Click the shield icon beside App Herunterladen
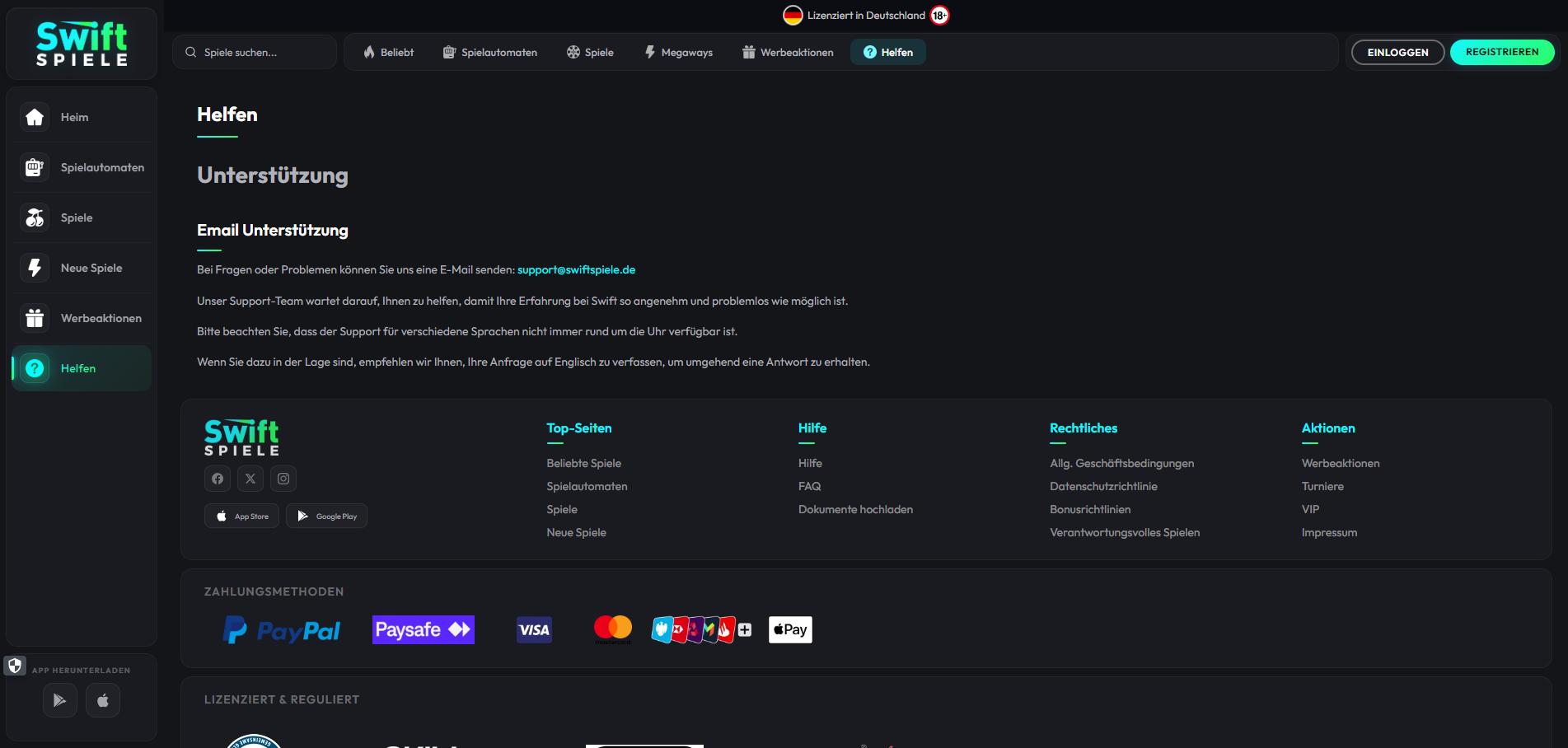 coord(15,666)
